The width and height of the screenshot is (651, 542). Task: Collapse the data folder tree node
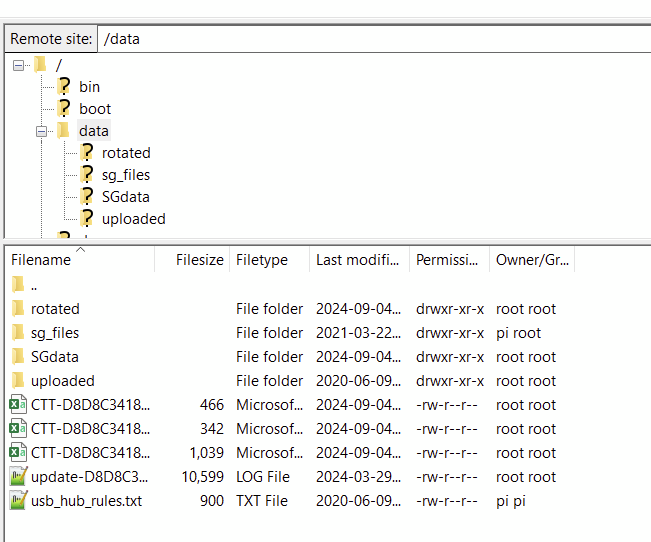tap(42, 131)
